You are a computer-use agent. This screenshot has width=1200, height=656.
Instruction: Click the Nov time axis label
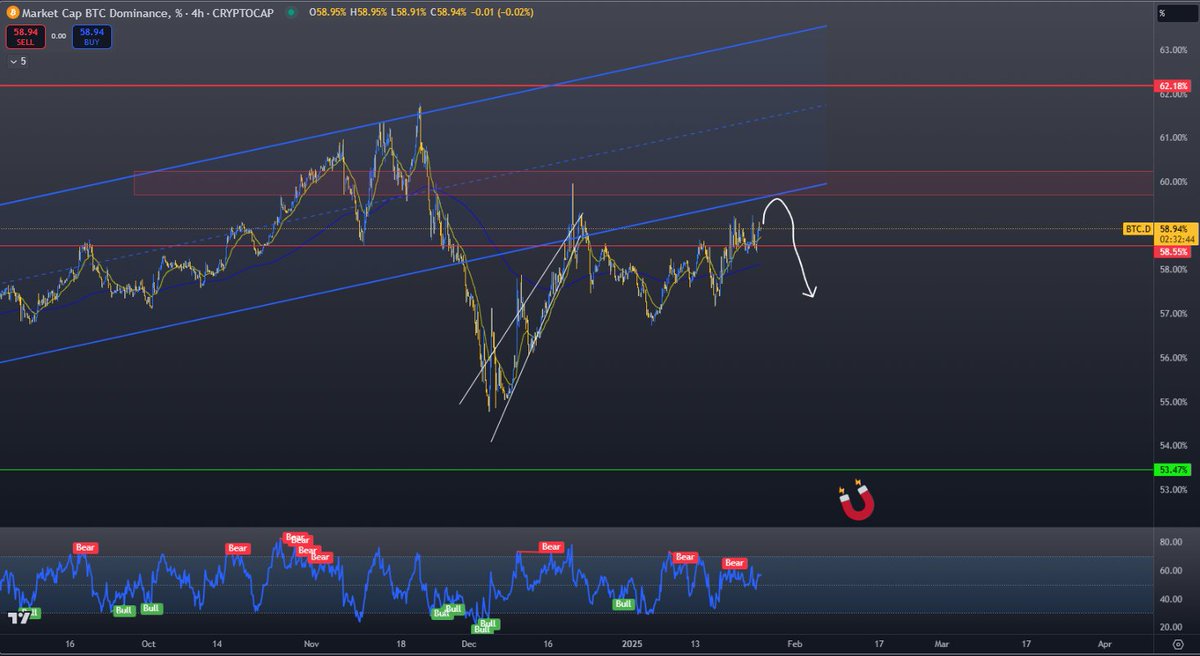click(x=311, y=645)
